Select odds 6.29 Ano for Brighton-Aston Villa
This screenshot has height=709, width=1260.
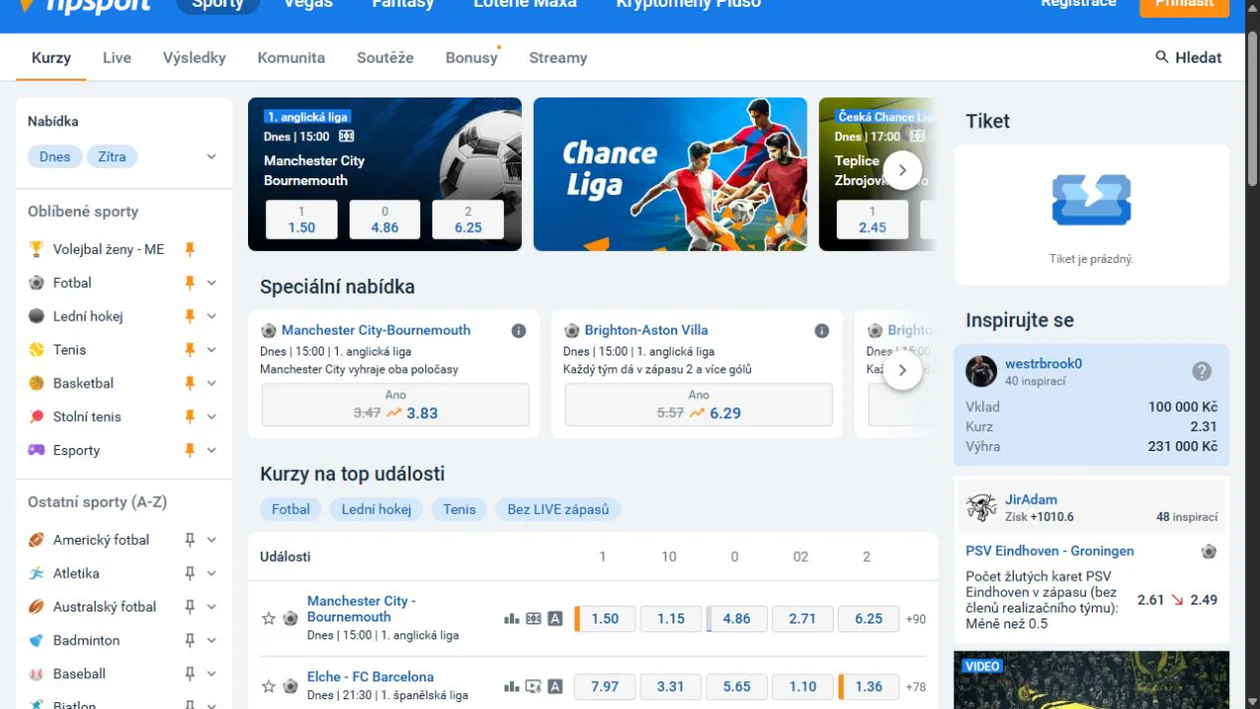point(698,405)
